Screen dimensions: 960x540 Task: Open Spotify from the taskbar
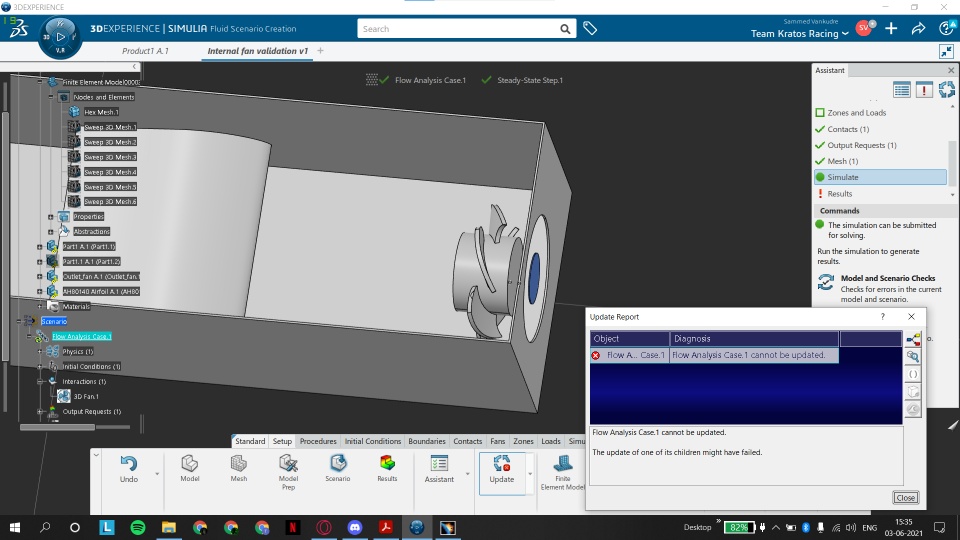138,527
